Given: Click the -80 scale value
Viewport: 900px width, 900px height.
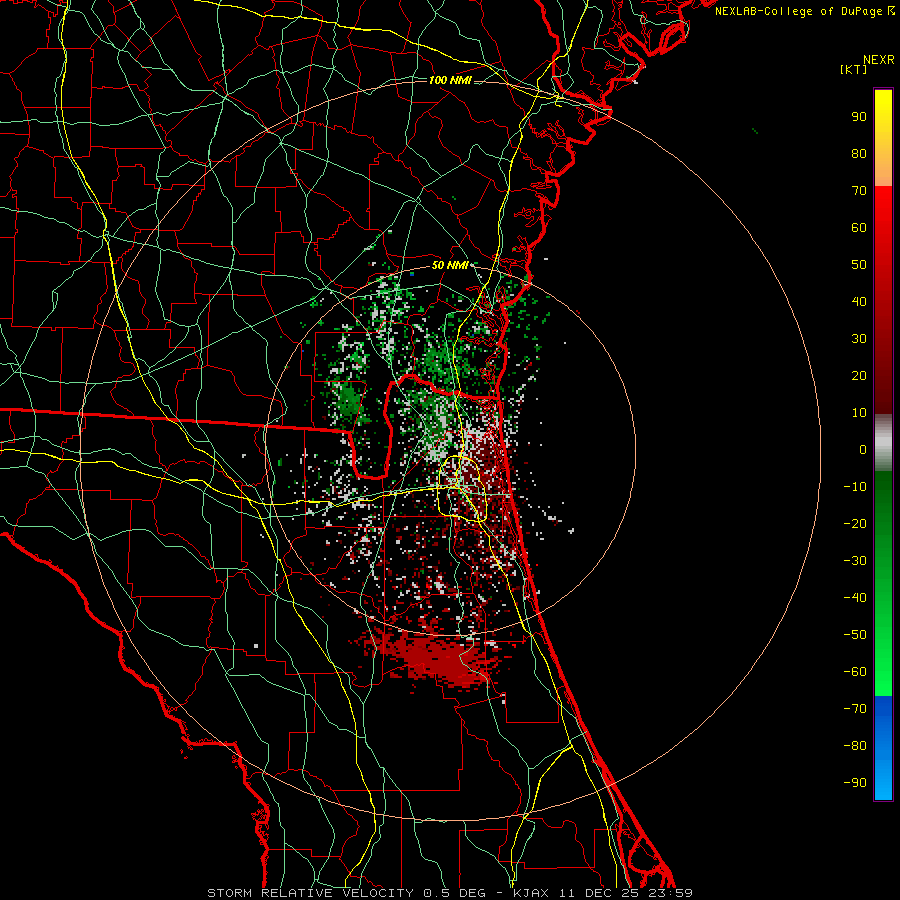Looking at the screenshot, I should (855, 746).
